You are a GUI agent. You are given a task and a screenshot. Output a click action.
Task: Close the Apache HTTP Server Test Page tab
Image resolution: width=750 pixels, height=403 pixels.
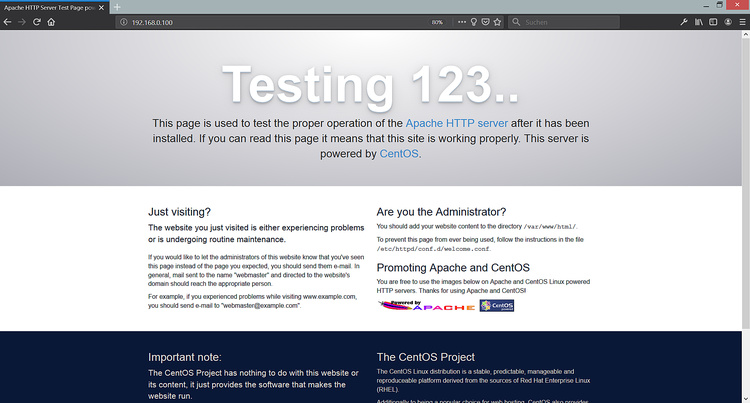pyautogui.click(x=103, y=7)
